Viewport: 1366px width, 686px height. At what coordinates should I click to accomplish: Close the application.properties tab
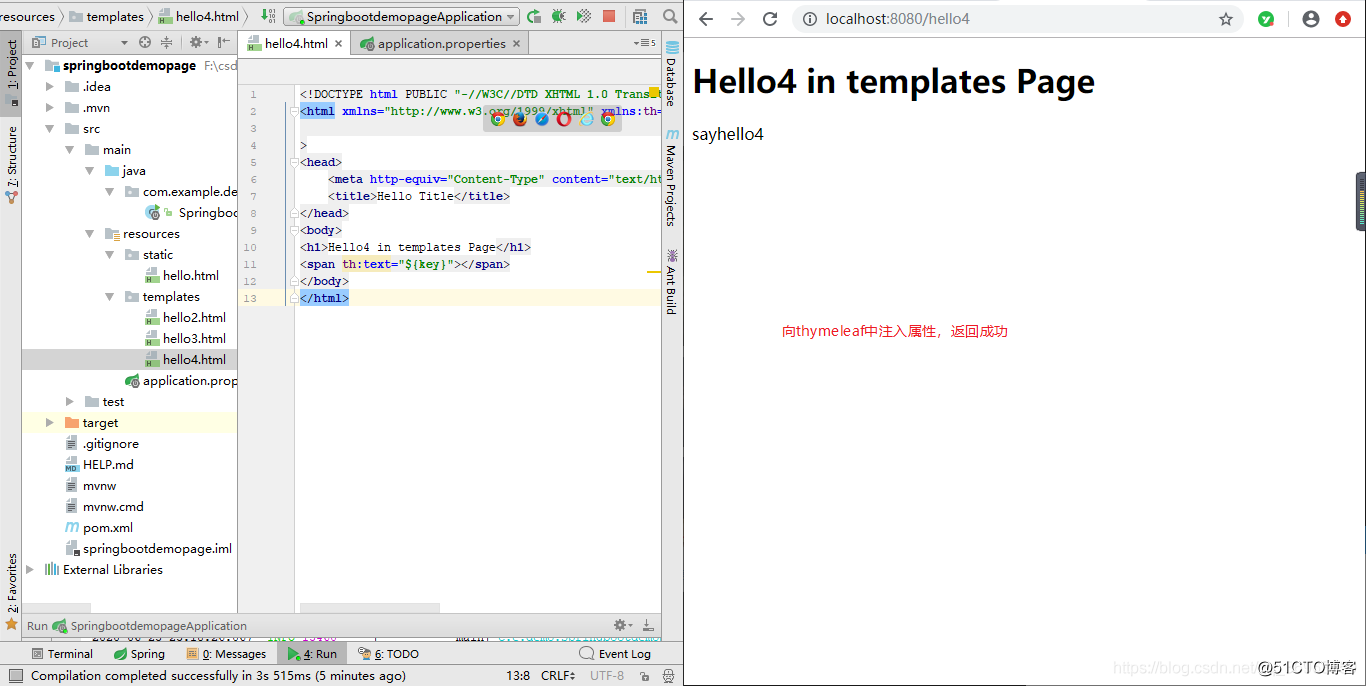516,44
